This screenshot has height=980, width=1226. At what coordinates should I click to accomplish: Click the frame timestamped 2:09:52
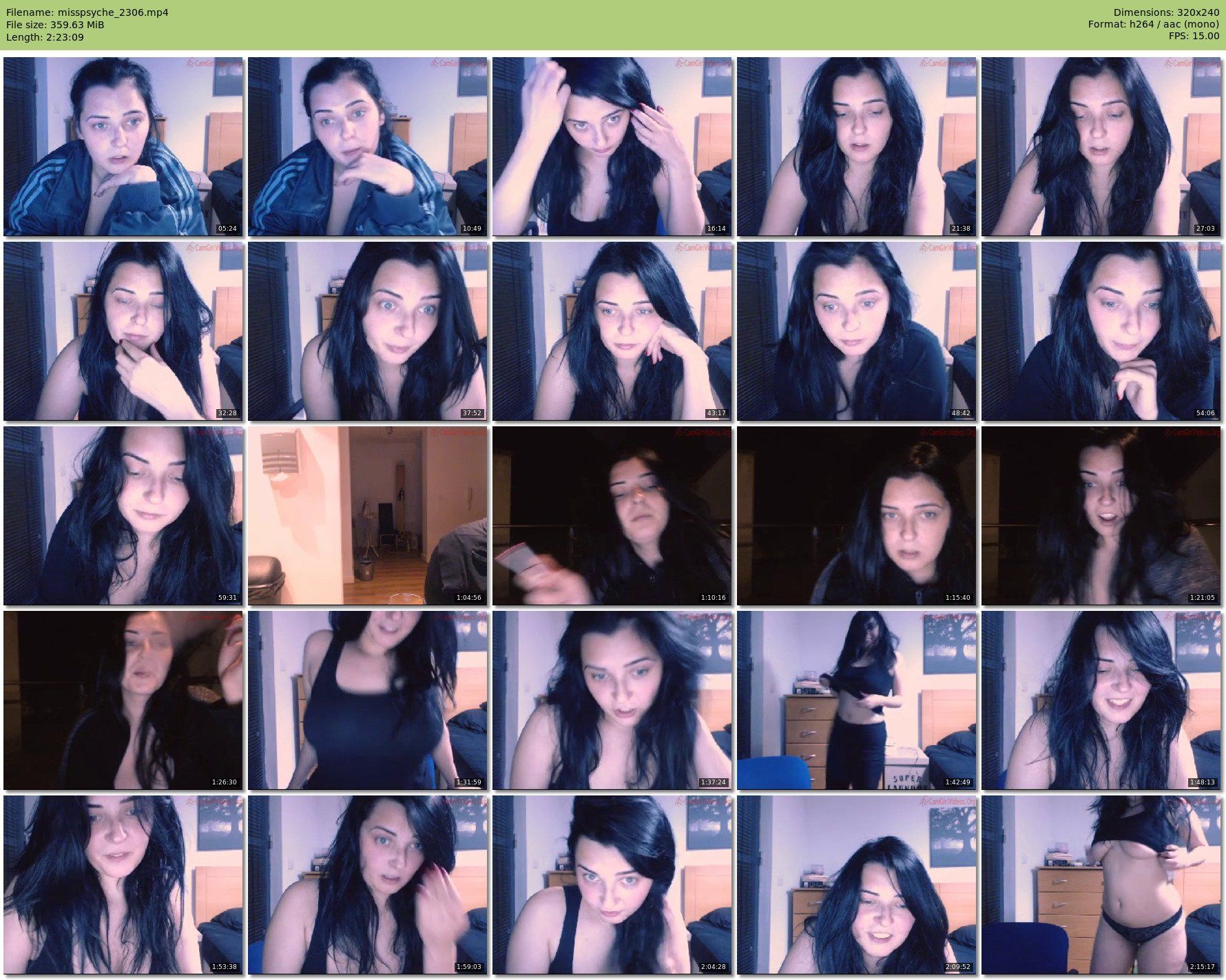coord(856,885)
